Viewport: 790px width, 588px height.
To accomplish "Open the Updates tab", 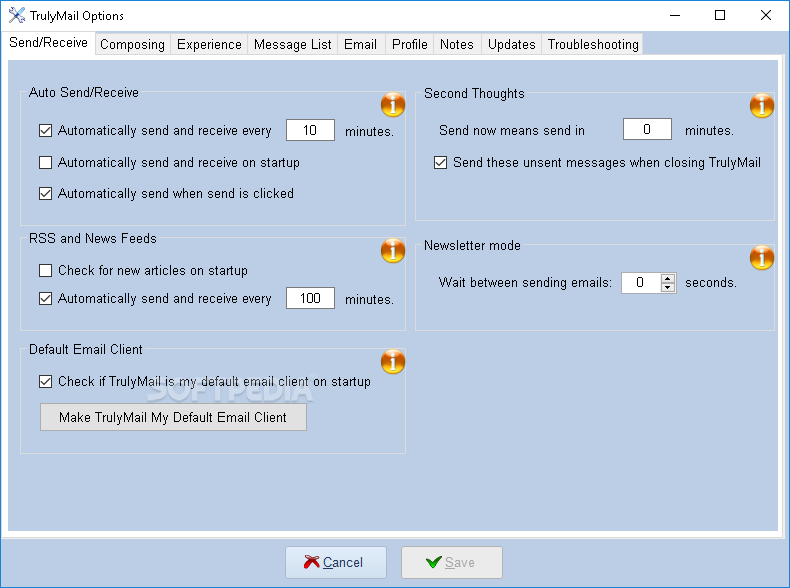I will coord(511,44).
